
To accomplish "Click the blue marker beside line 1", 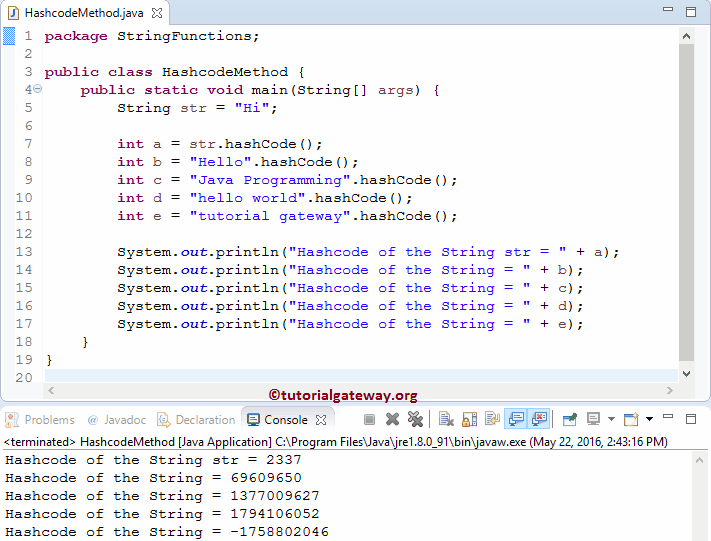I will click(9, 36).
